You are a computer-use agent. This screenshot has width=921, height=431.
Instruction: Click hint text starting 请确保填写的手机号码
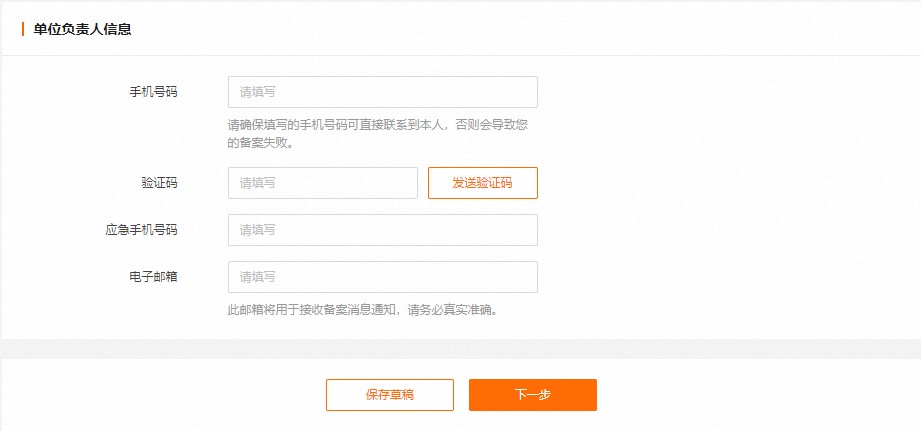(378, 126)
